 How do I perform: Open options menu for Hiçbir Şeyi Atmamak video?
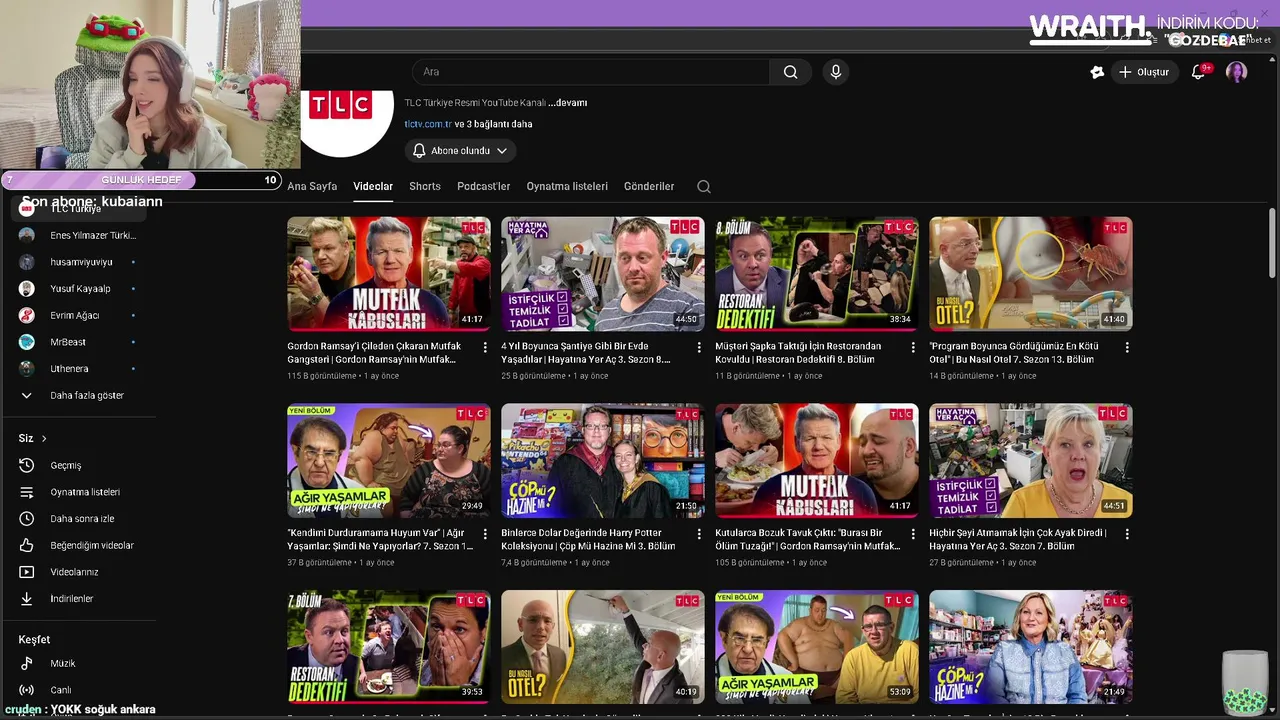(1127, 534)
